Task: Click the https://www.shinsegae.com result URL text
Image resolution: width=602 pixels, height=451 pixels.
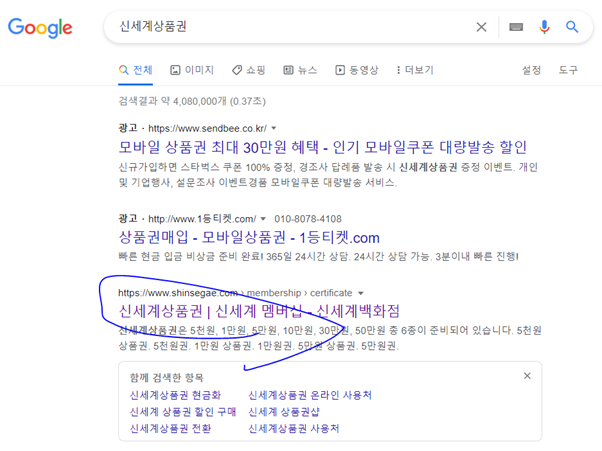Action: [x=178, y=293]
